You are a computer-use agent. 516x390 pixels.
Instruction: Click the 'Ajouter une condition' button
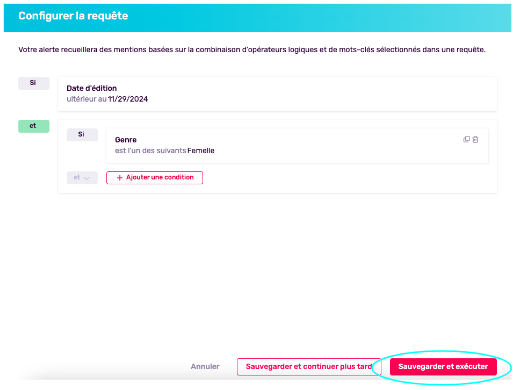(154, 178)
